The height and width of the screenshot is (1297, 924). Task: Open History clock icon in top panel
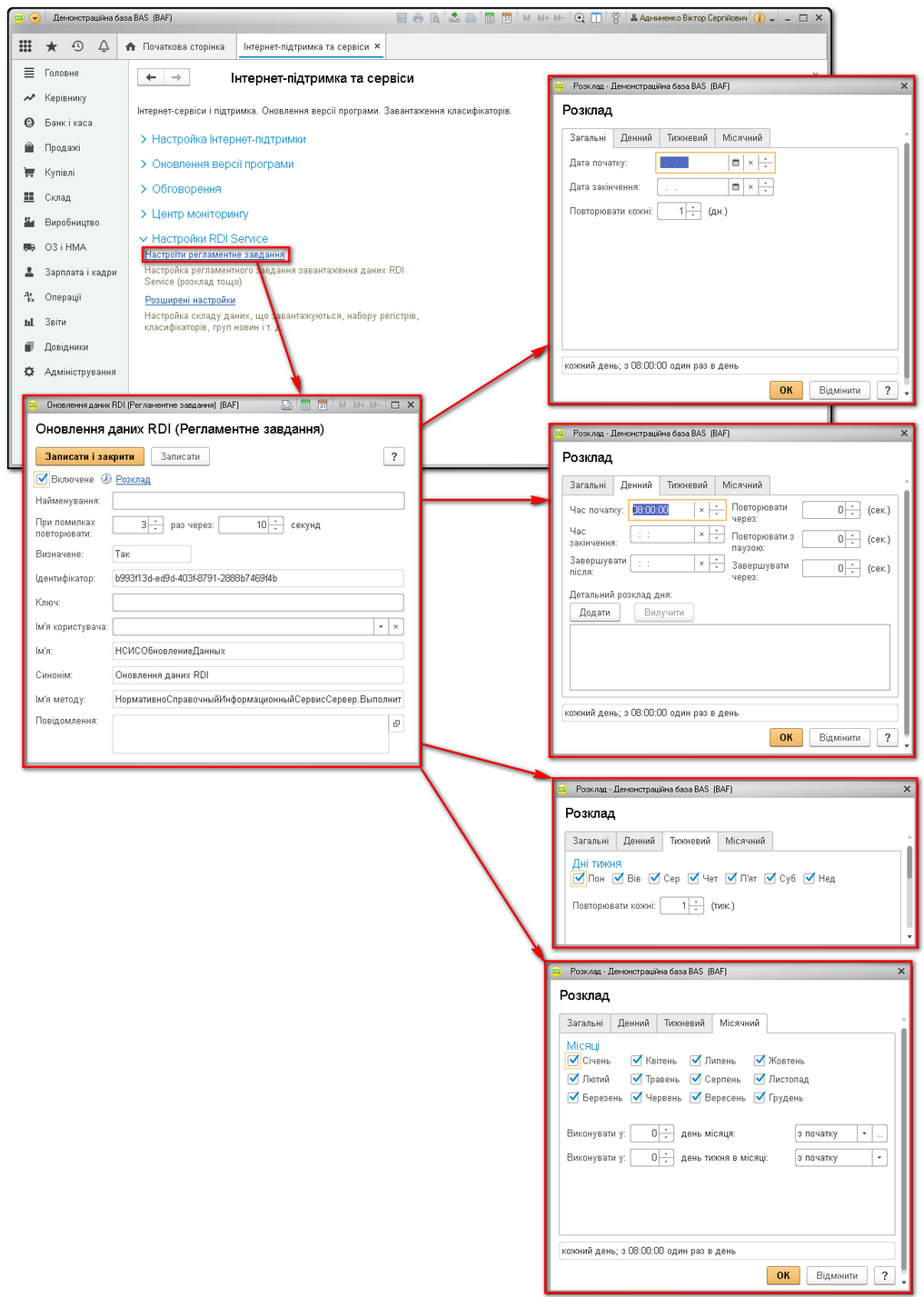[78, 46]
